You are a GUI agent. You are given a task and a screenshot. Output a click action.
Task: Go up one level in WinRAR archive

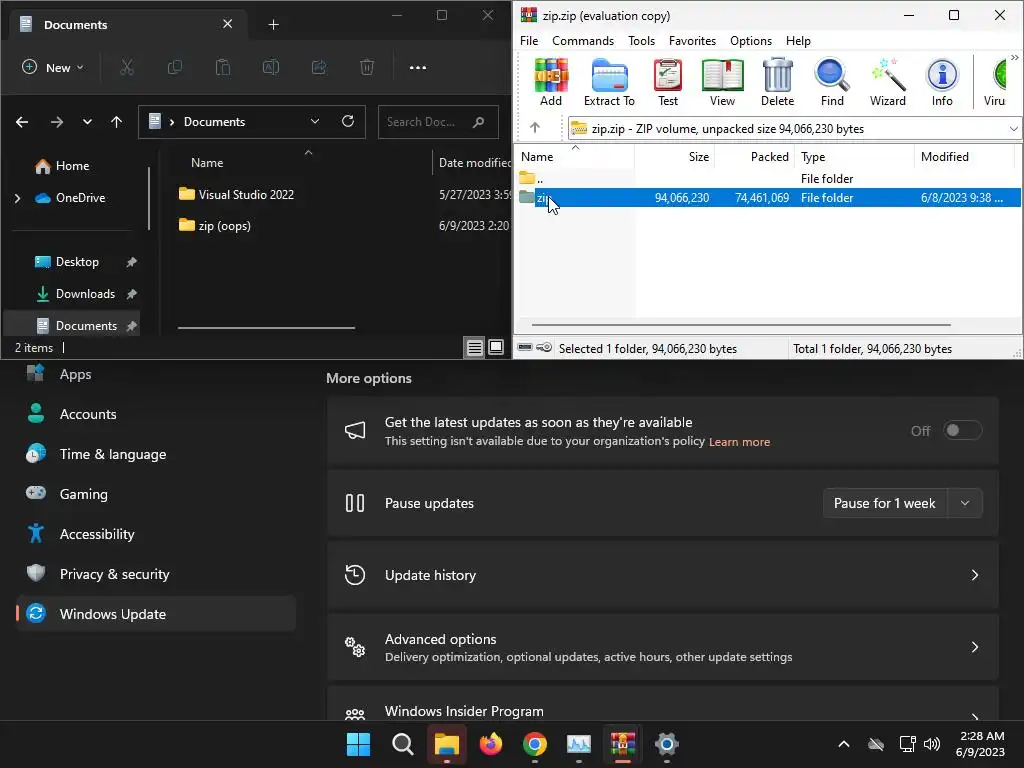[535, 128]
